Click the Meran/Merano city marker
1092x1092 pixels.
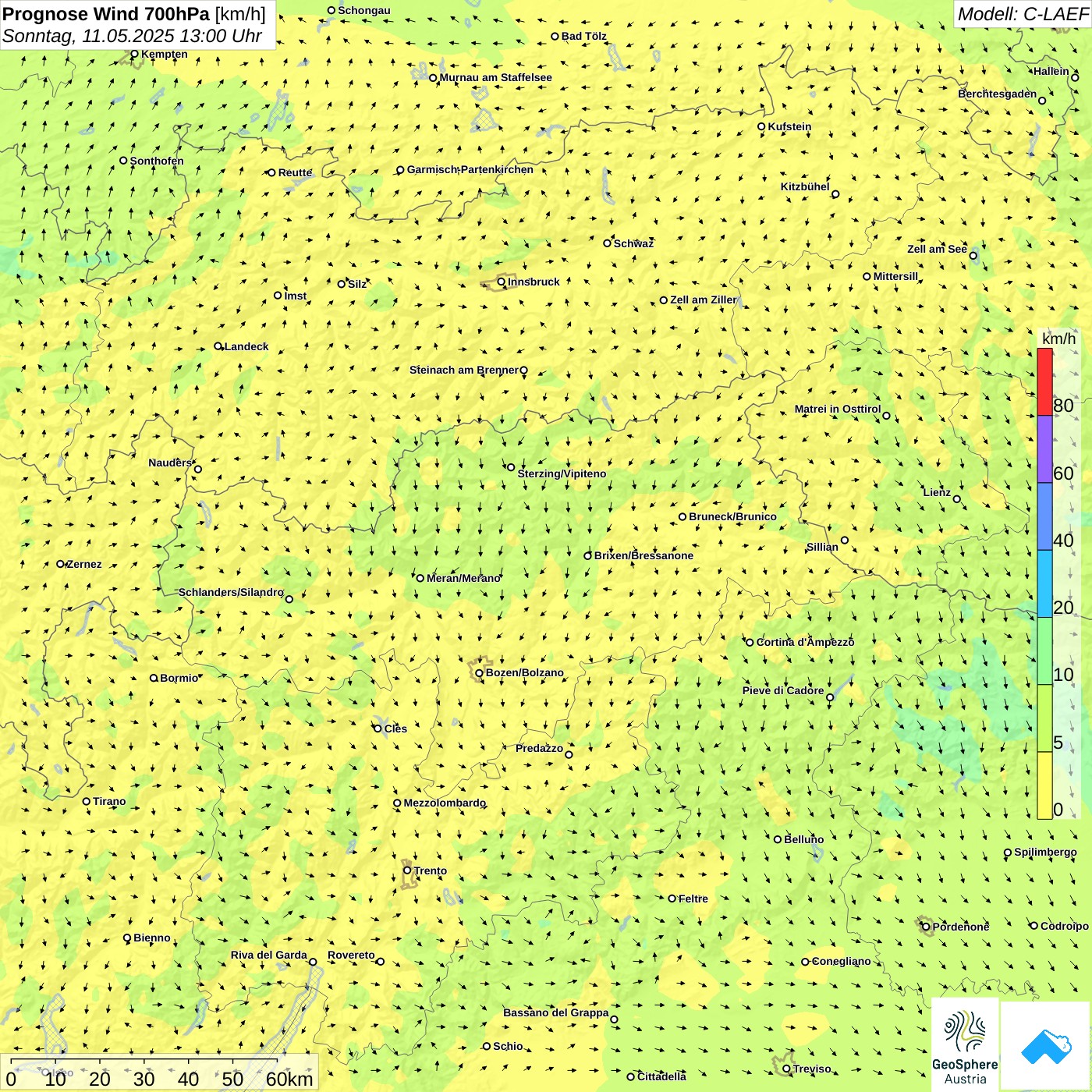coord(420,578)
